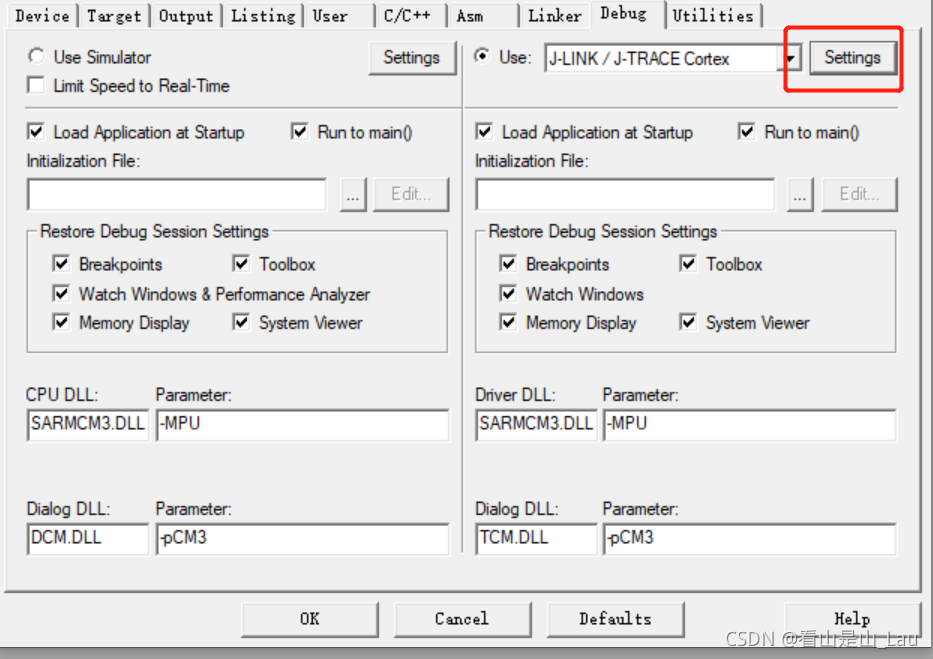Click the Dialog DLL field TCM.DLL

coord(536,538)
